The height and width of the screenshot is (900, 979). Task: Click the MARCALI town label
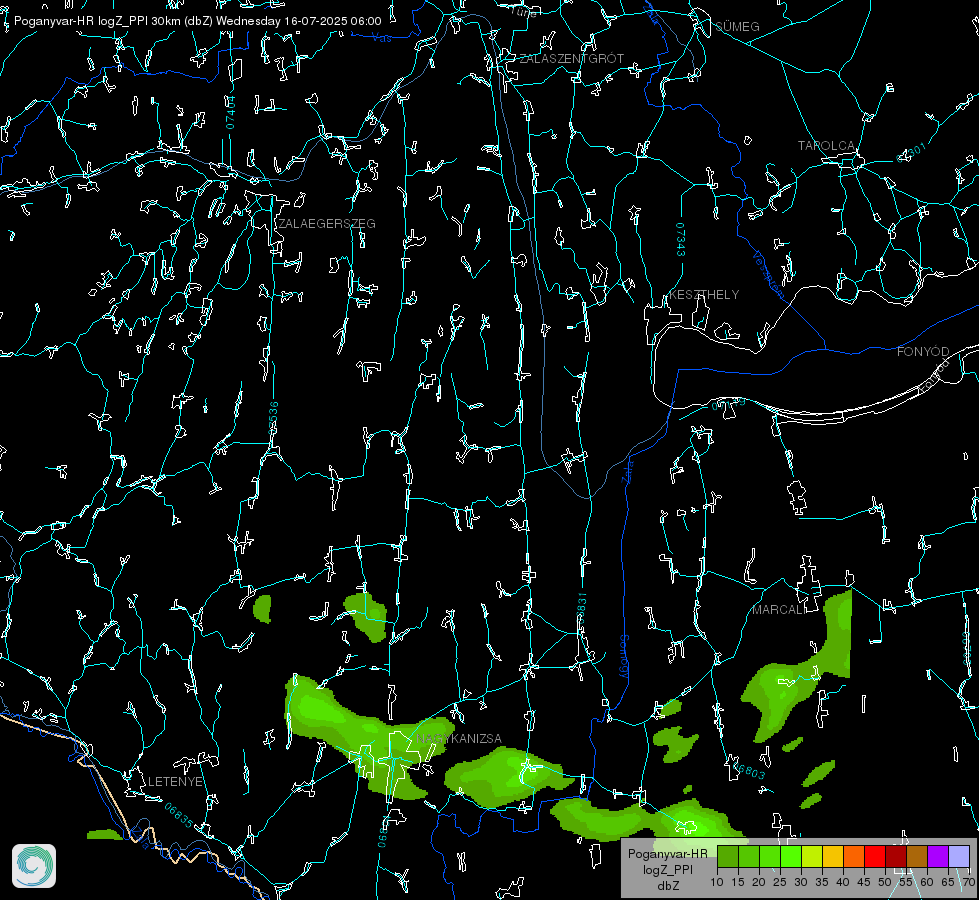(x=779, y=610)
